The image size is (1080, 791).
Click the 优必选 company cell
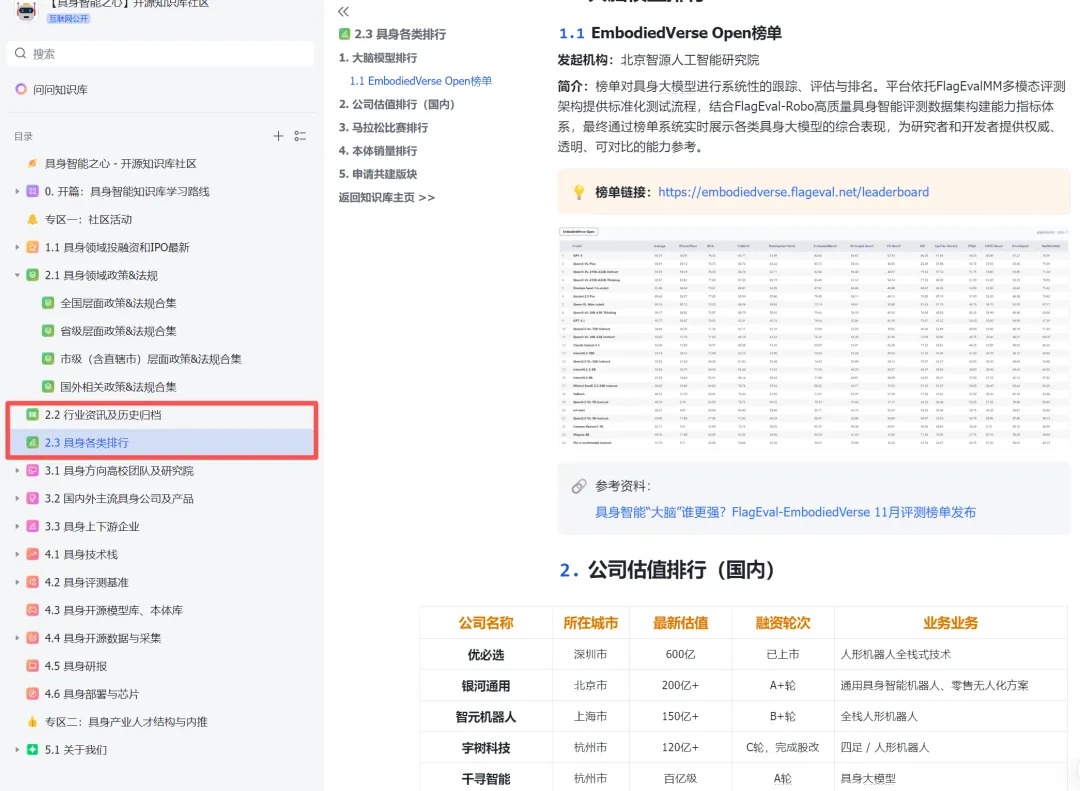coord(486,655)
